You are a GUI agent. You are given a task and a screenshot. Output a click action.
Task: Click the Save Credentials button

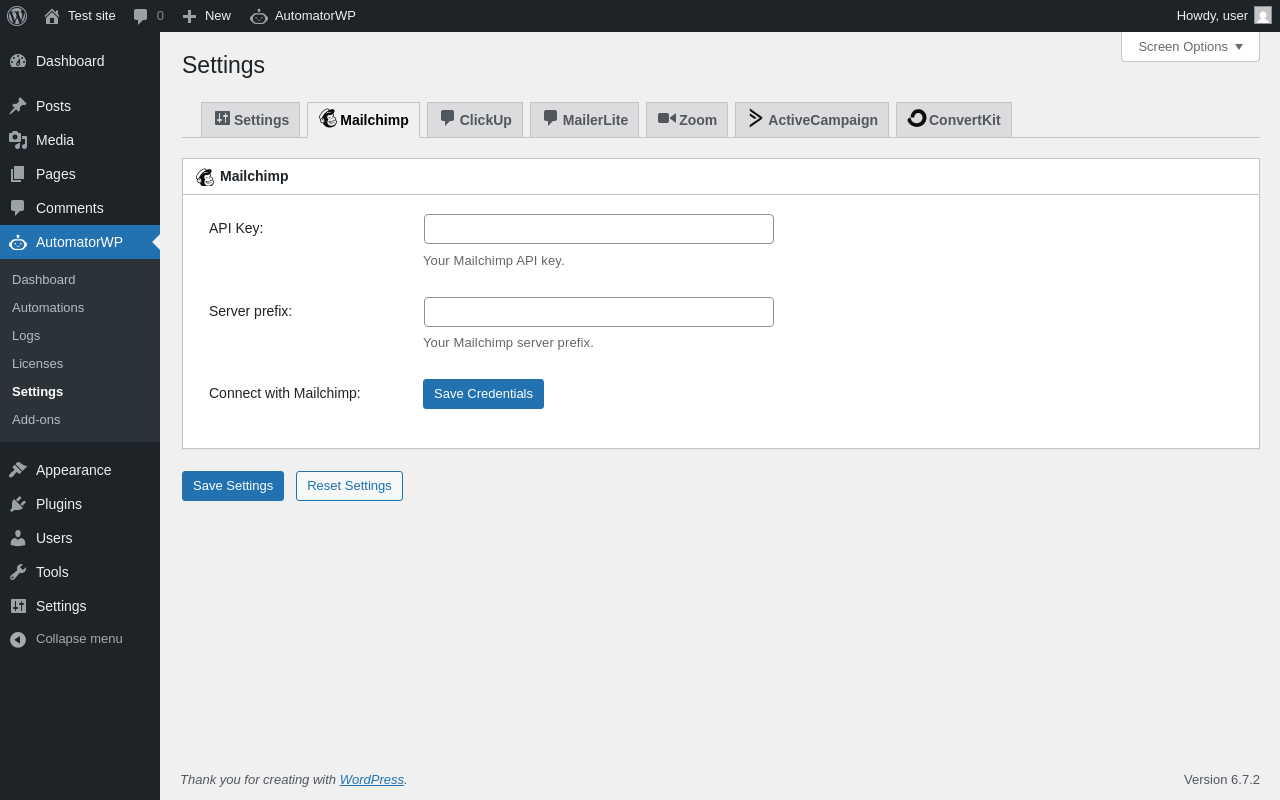(x=483, y=394)
